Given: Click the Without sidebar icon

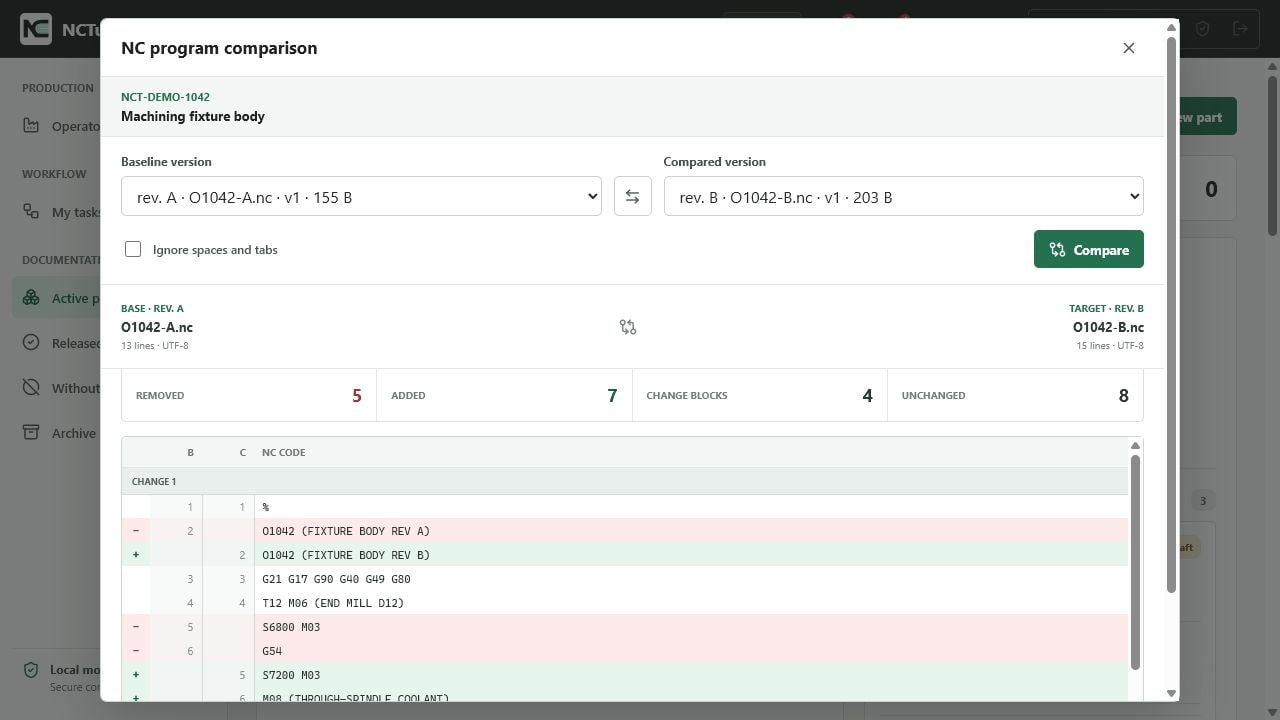Looking at the screenshot, I should [31, 388].
